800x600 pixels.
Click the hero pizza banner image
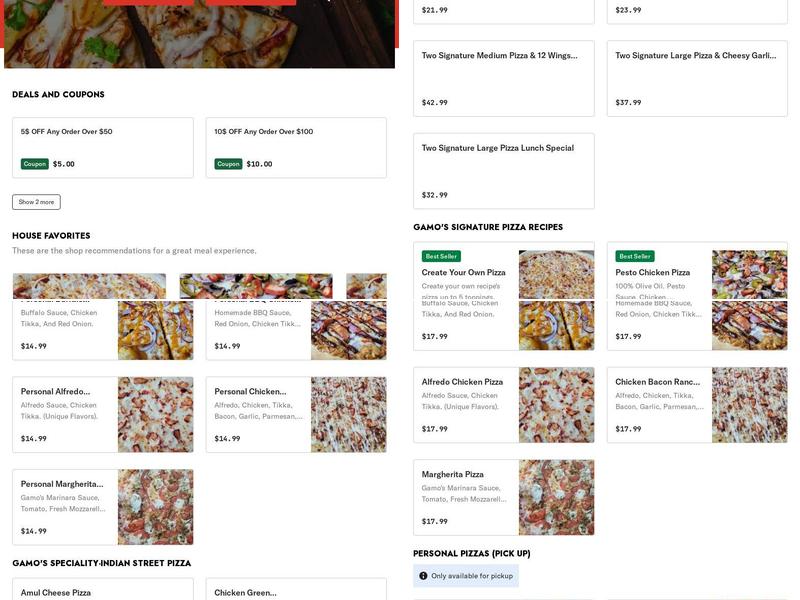[200, 35]
